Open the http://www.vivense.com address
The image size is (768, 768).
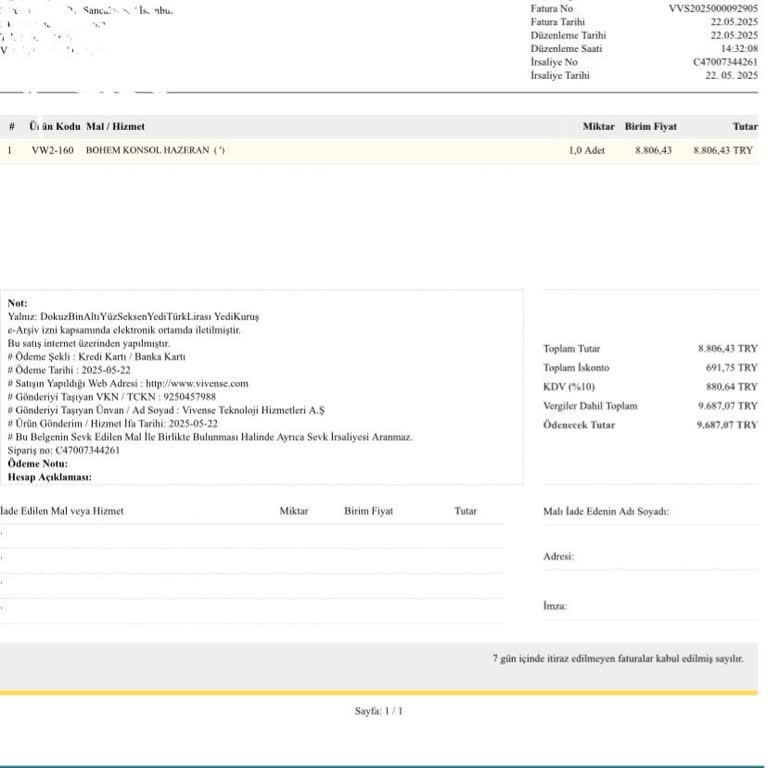point(197,384)
